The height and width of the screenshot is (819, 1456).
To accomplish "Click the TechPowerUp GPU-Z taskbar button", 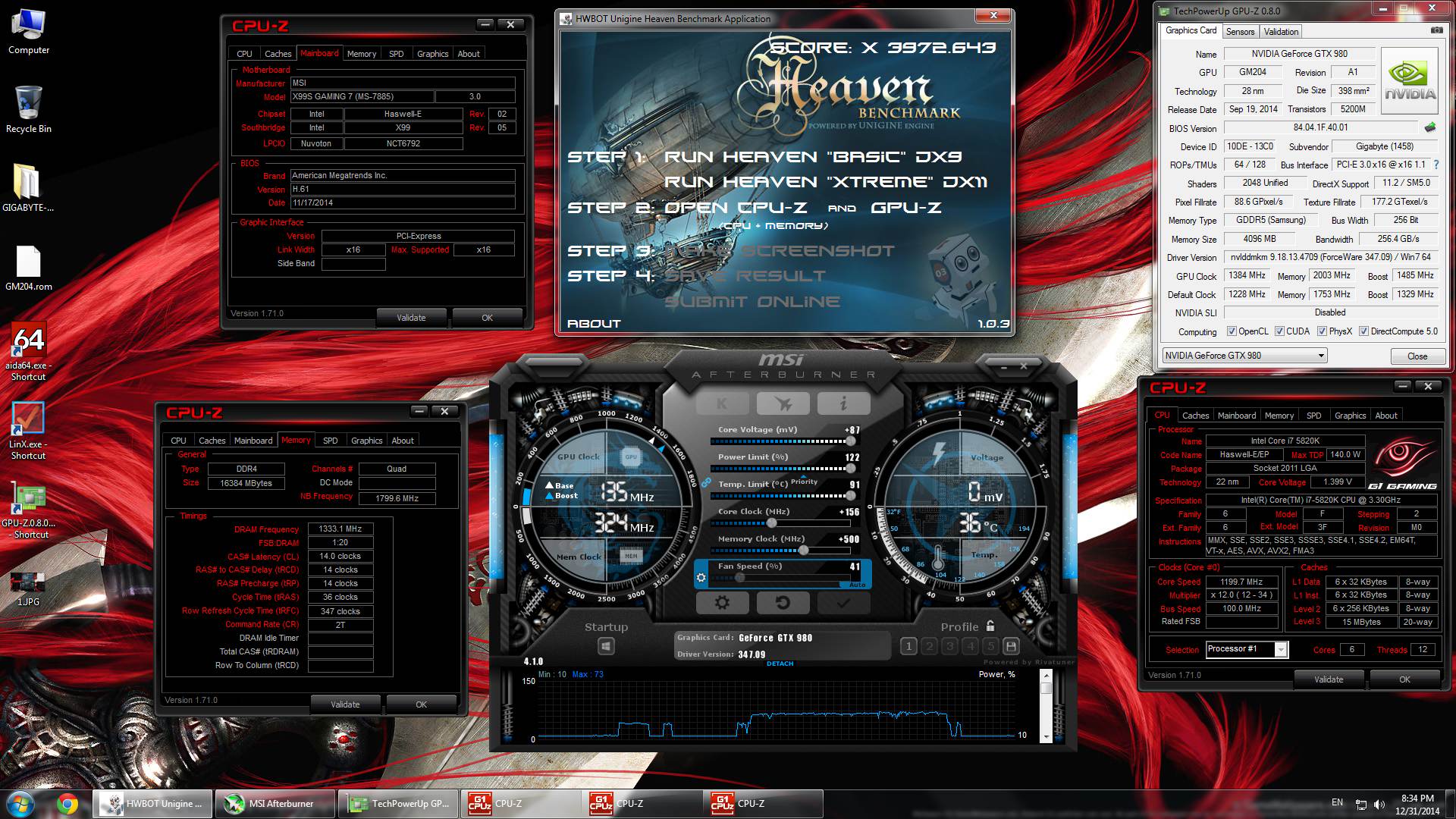I will tap(397, 804).
